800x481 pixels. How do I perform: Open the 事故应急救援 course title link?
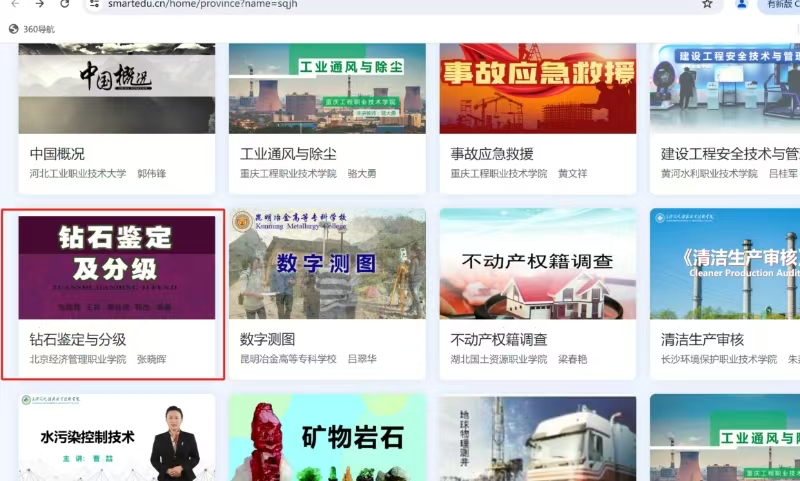[x=492, y=154]
